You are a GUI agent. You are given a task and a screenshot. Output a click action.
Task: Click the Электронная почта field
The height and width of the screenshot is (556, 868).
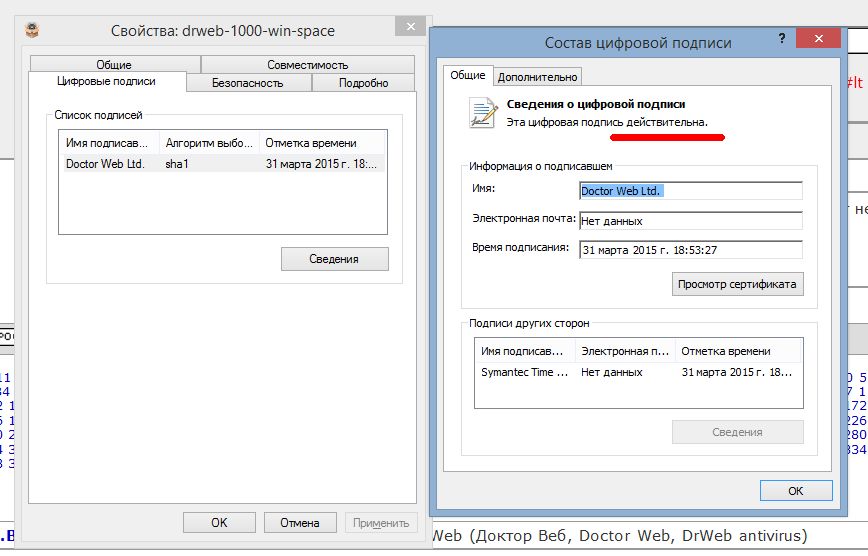coord(690,221)
